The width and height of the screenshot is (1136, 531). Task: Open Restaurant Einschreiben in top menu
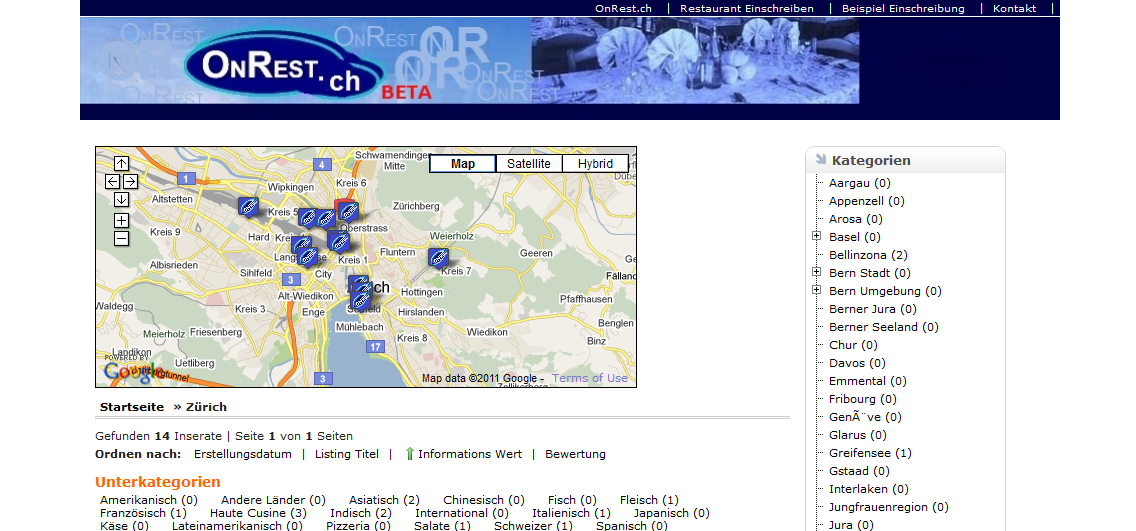coord(748,8)
